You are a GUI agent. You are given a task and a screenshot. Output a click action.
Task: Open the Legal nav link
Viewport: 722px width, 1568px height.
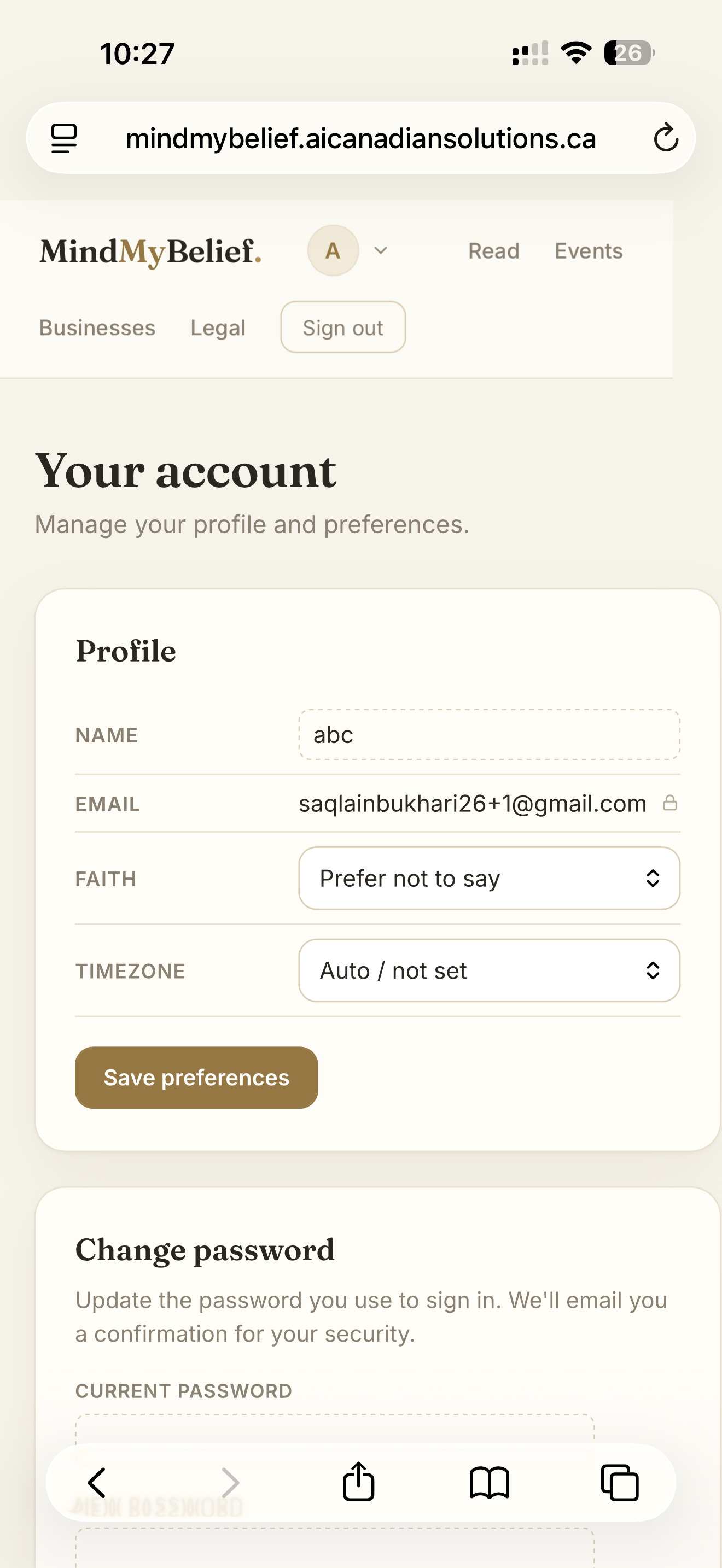218,327
